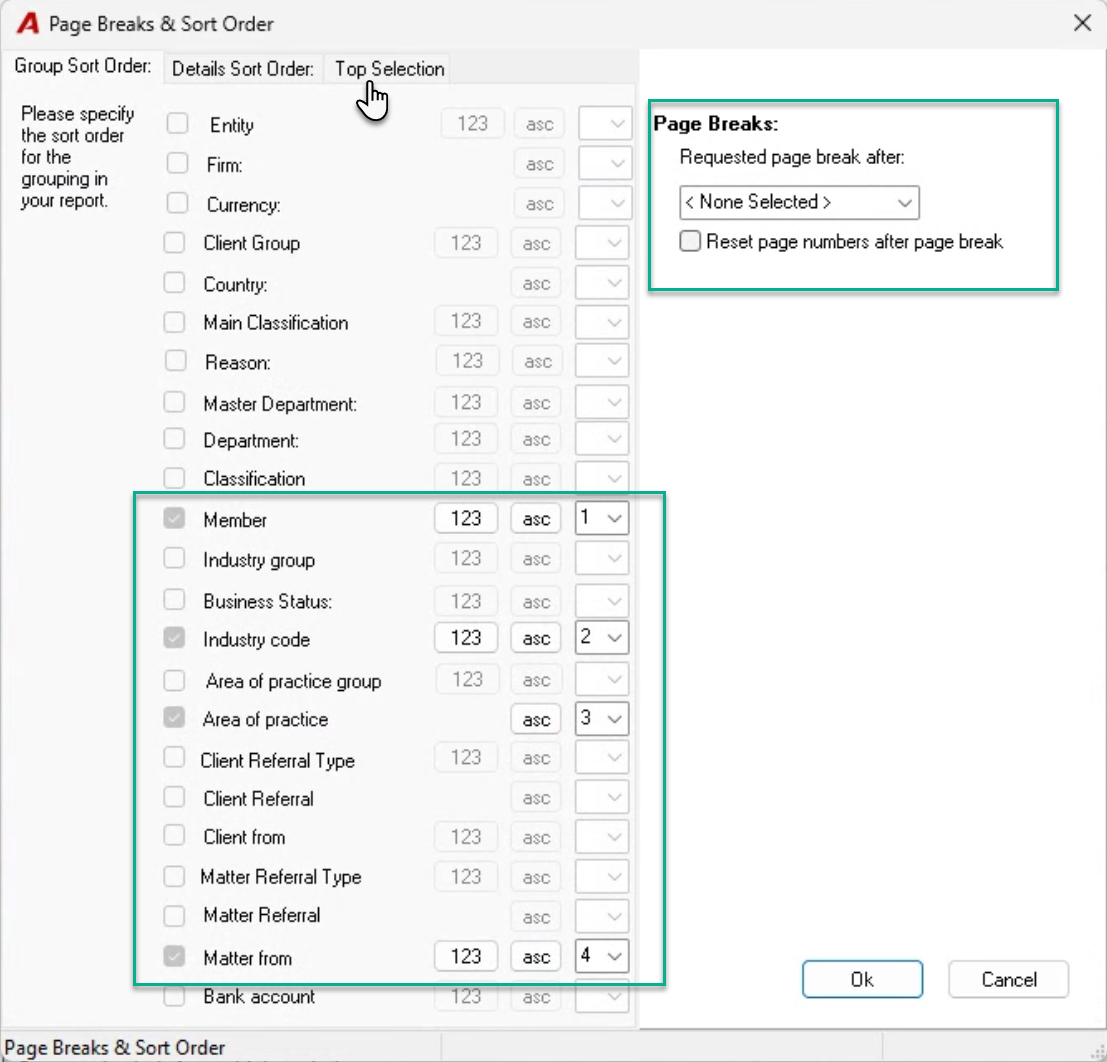Switch to the Details Sort Order tab

(x=243, y=69)
